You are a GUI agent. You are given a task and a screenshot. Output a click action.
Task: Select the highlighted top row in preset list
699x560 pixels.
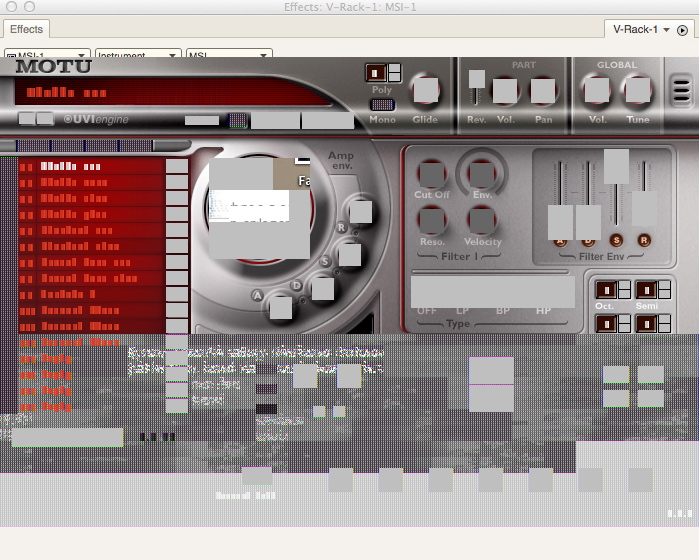tap(92, 166)
